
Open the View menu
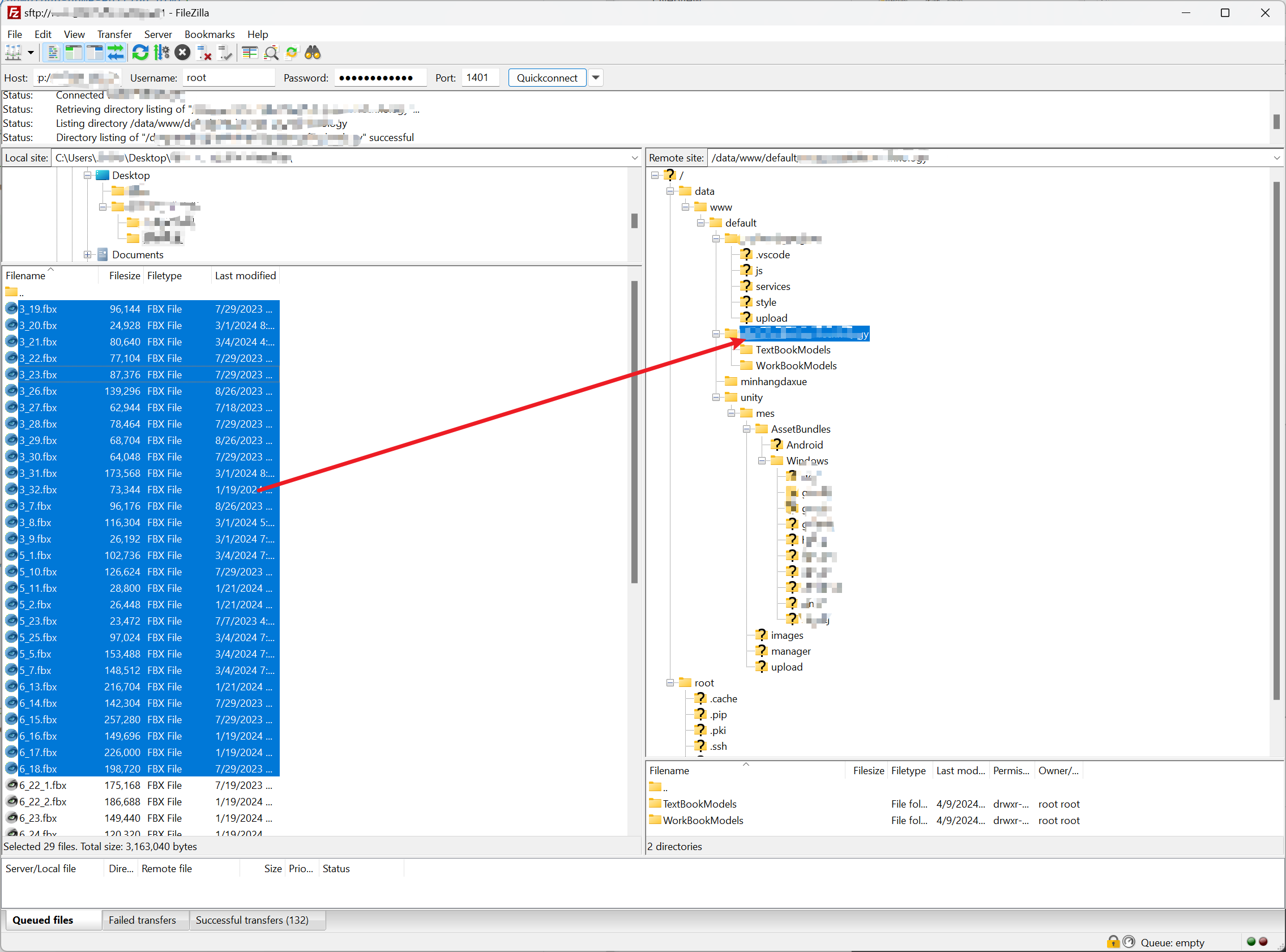pyautogui.click(x=74, y=34)
